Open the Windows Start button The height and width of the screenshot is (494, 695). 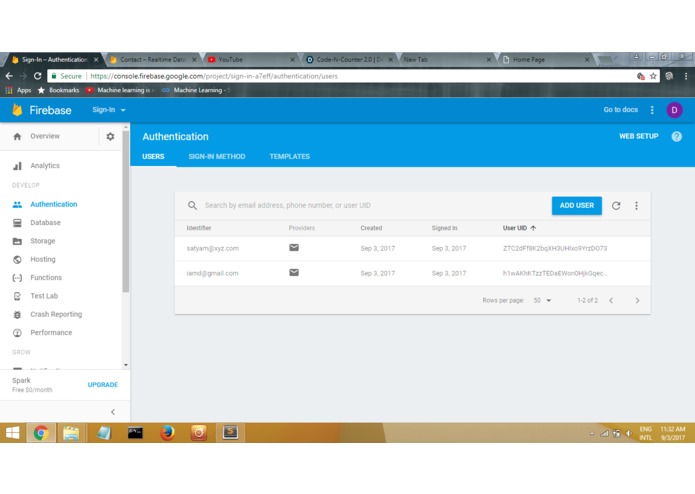tap(12, 433)
